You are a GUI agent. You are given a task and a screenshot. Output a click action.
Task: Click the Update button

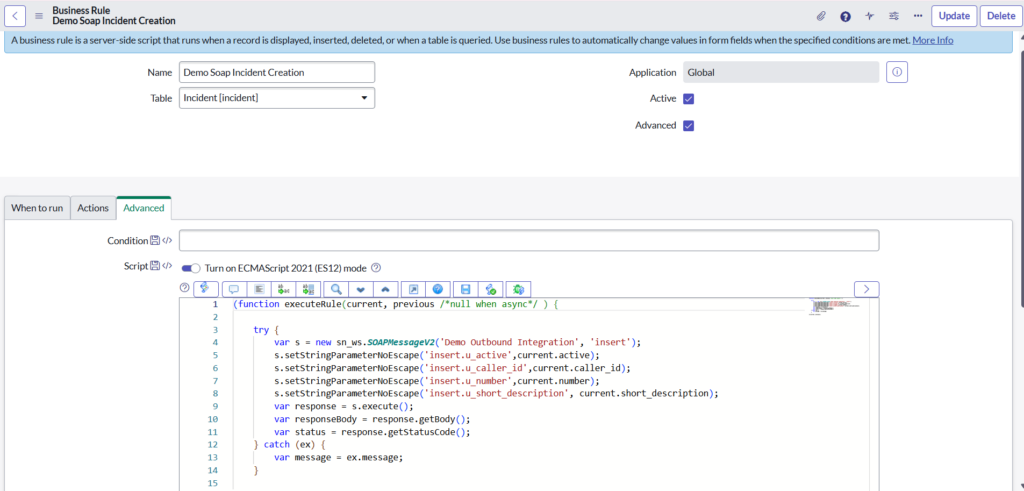pos(953,16)
